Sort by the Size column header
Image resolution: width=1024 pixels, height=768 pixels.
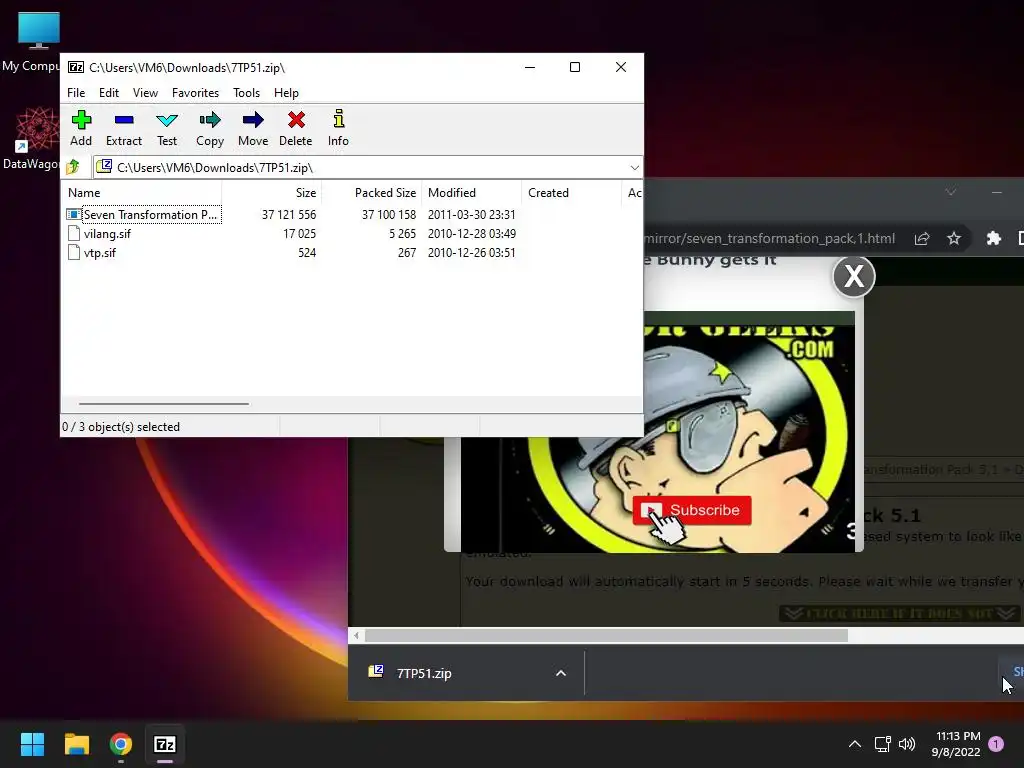272,193
